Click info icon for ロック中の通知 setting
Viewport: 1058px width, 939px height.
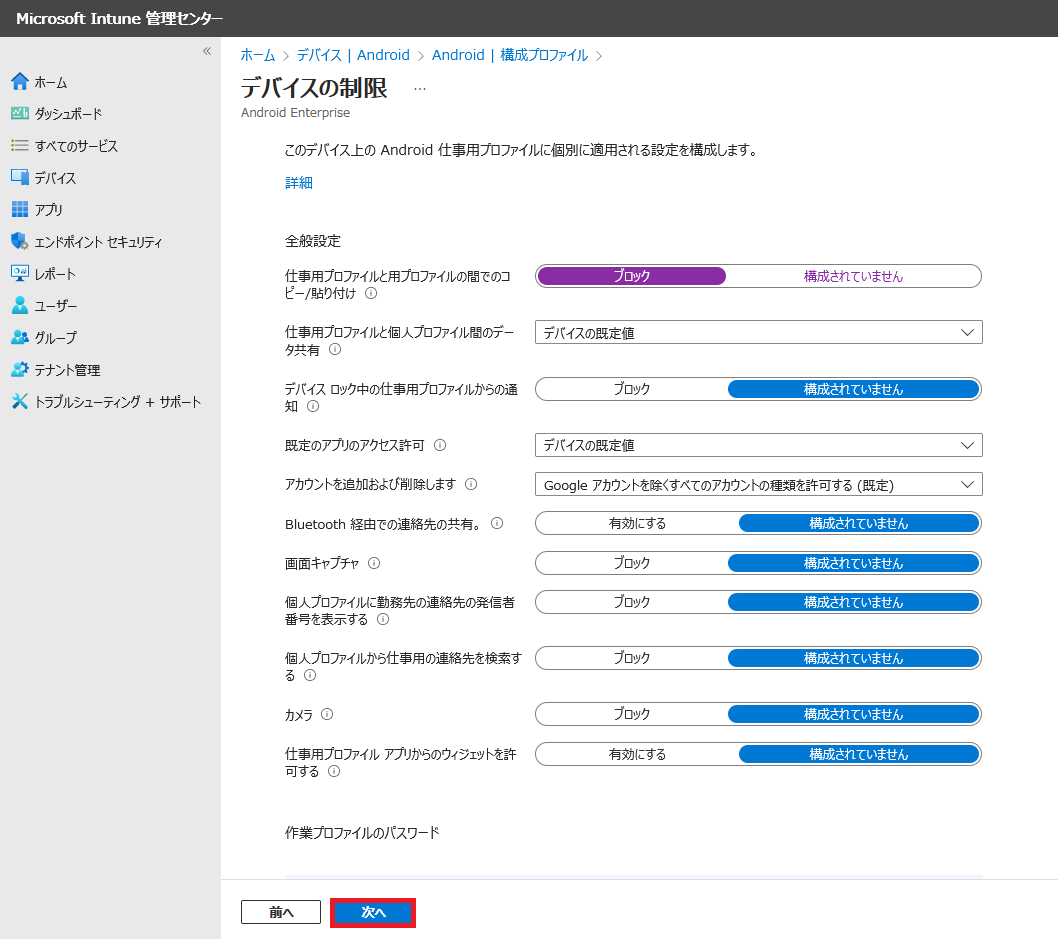point(313,406)
